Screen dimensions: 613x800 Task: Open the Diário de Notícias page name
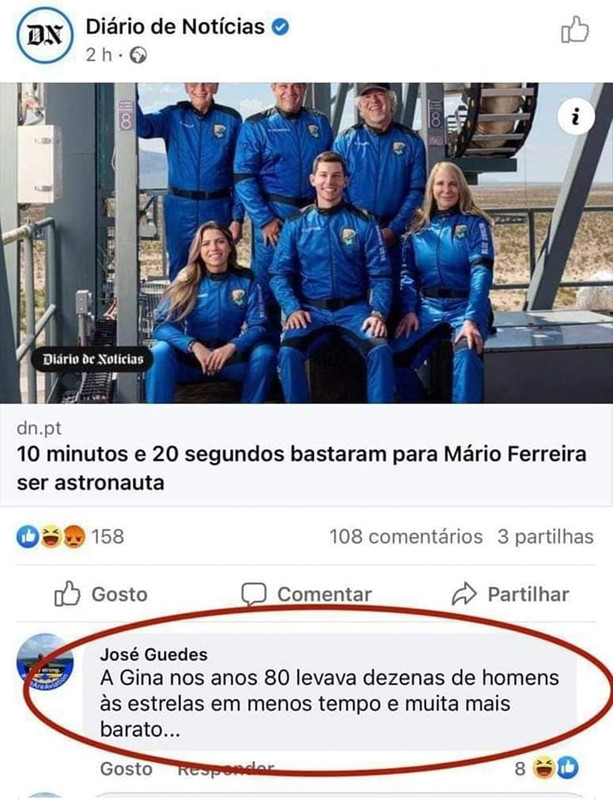tap(175, 27)
